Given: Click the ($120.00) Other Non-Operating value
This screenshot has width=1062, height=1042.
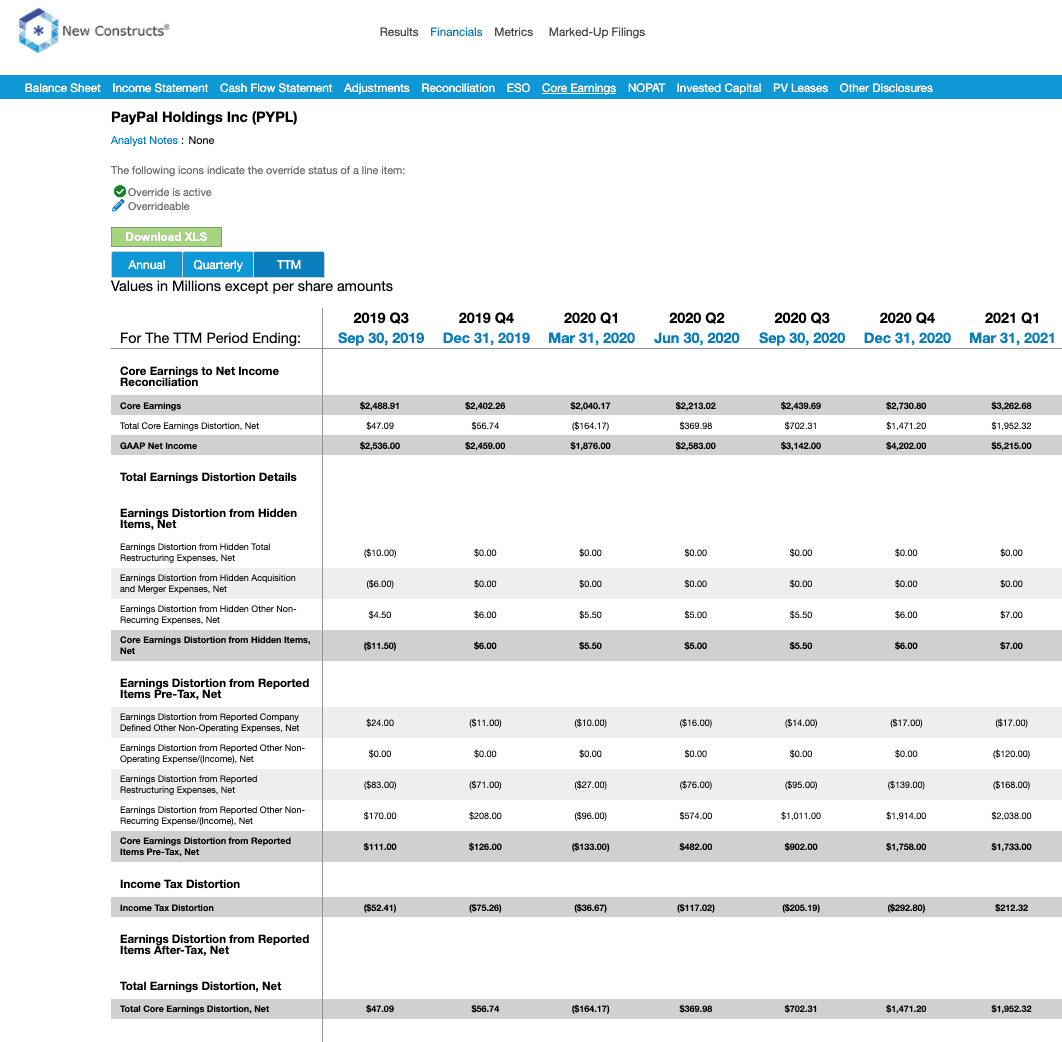Looking at the screenshot, I should (1011, 754).
